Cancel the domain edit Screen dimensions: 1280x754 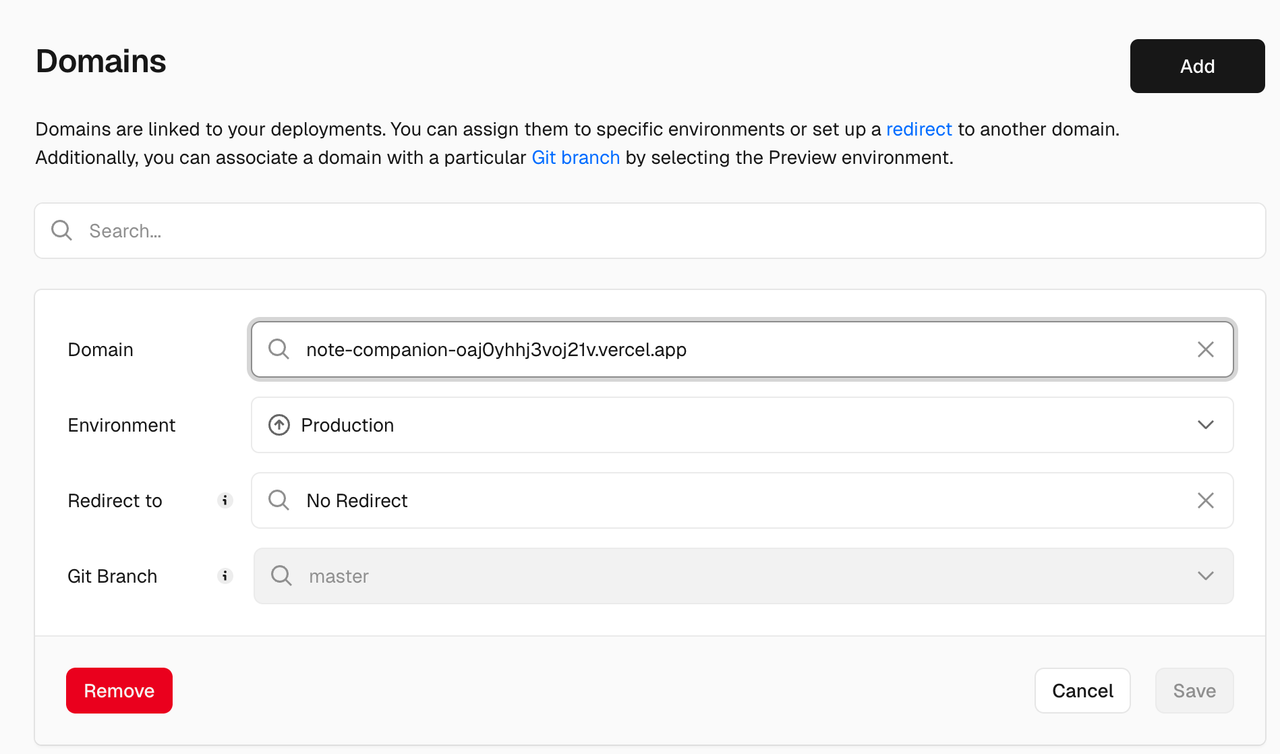tap(1082, 691)
